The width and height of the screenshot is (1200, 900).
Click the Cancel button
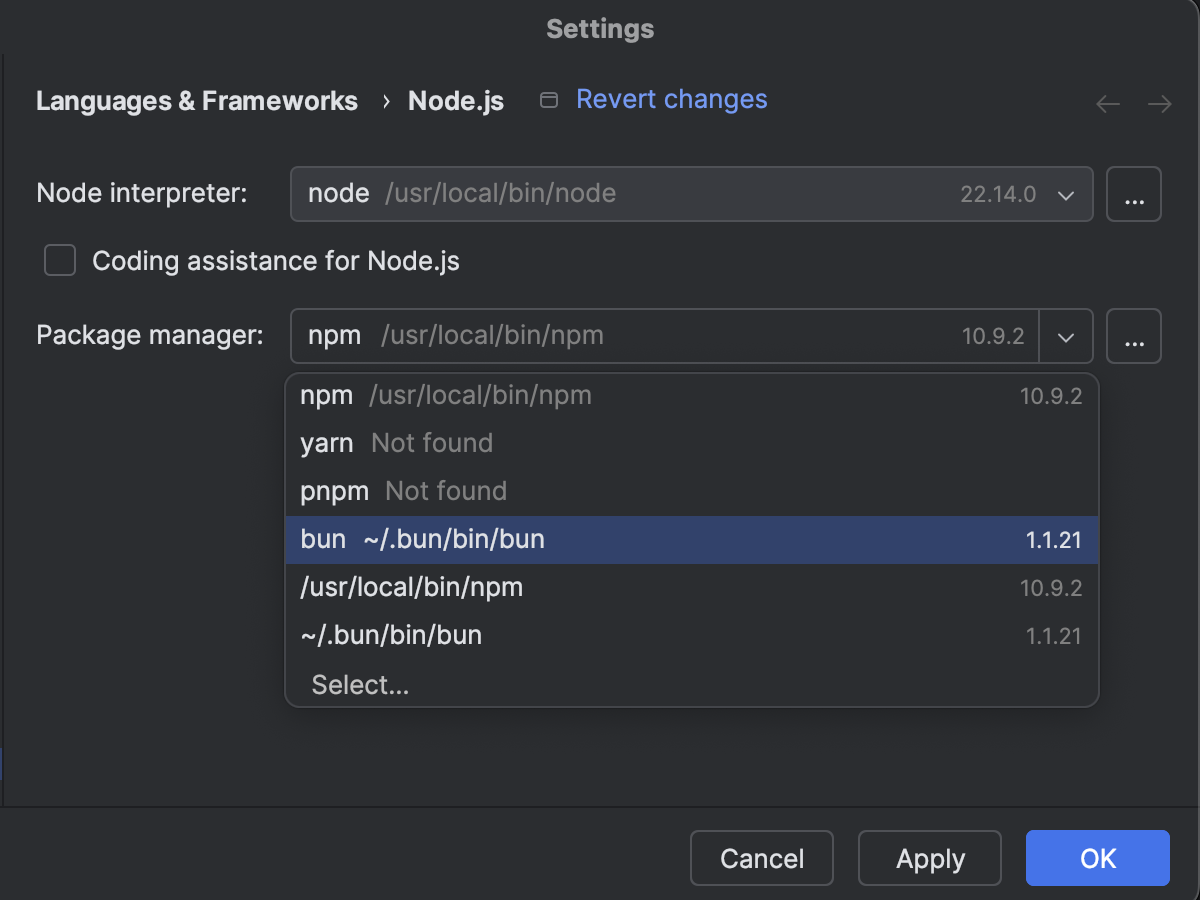coord(761,858)
